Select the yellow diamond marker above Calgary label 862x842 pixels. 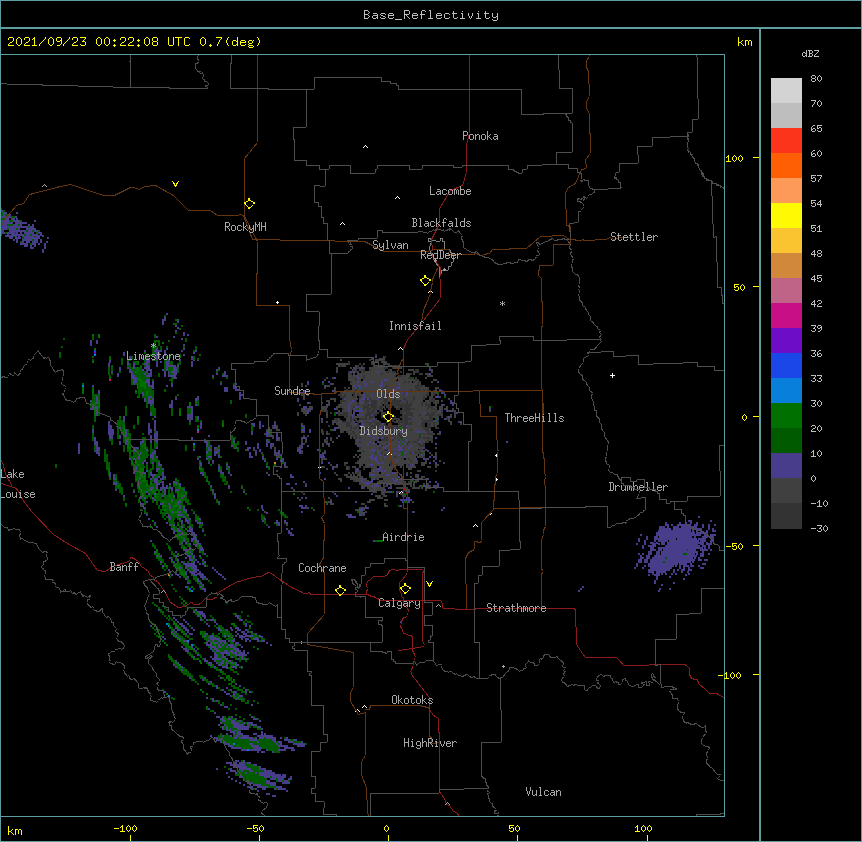(x=405, y=589)
